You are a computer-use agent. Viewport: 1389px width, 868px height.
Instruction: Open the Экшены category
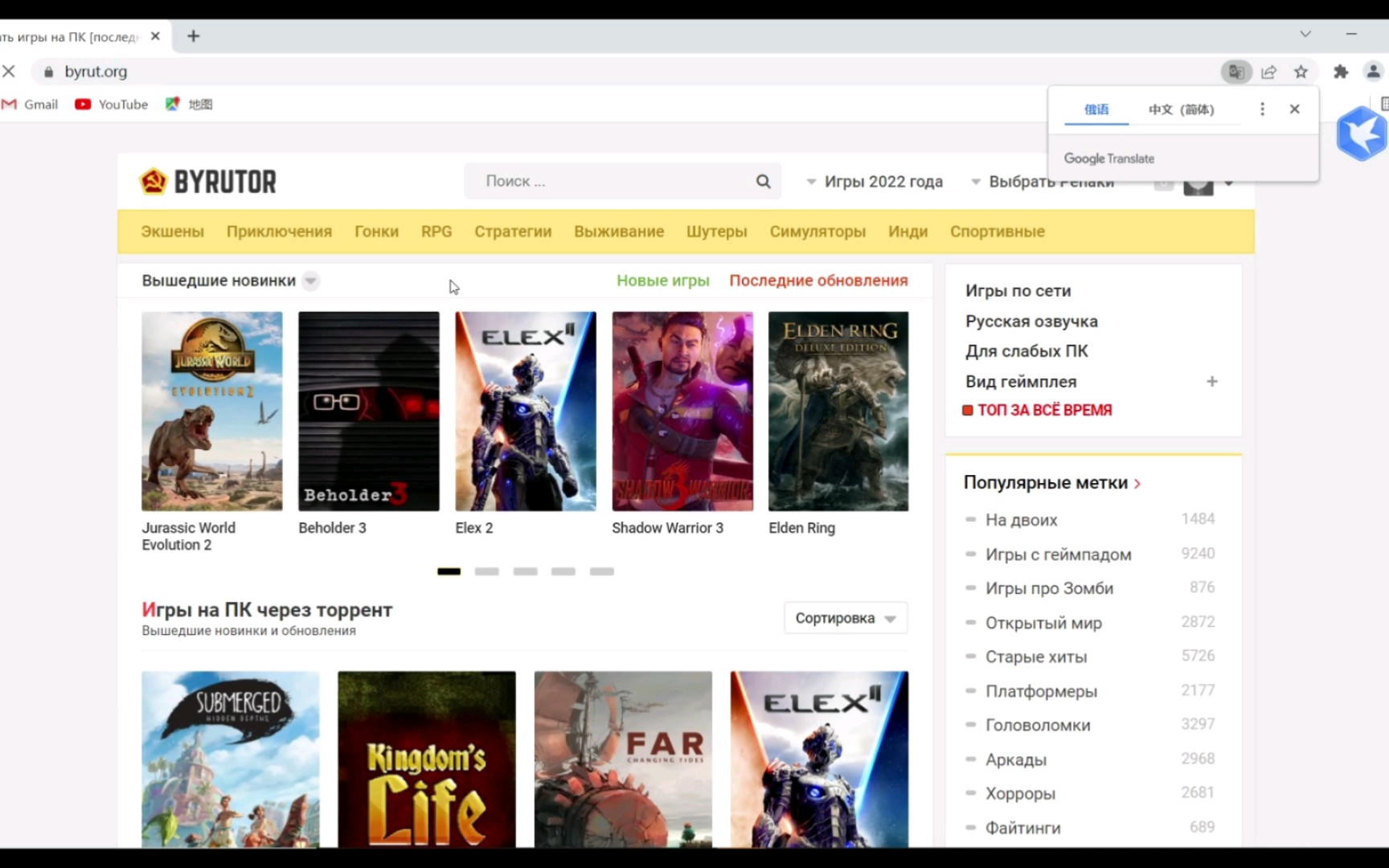coord(172,231)
